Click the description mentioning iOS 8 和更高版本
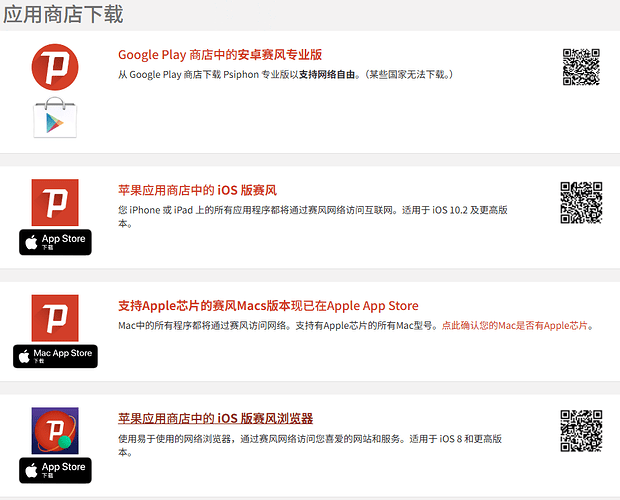The width and height of the screenshot is (620, 500). (x=310, y=445)
